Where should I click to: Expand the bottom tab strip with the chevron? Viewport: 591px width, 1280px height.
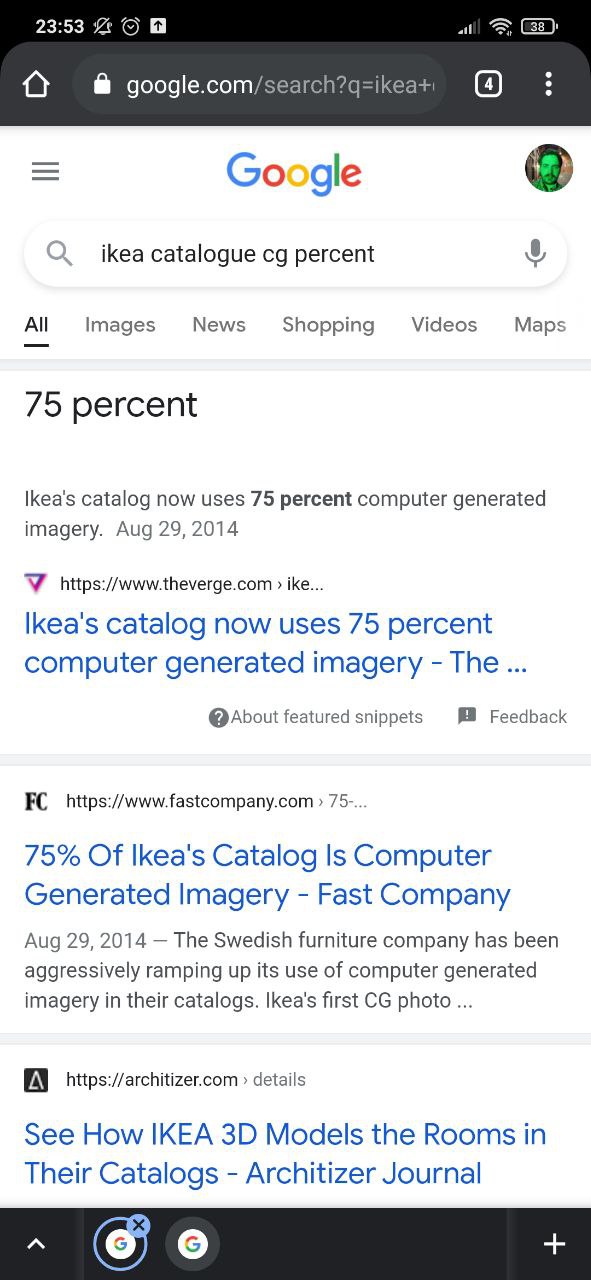coord(36,1244)
